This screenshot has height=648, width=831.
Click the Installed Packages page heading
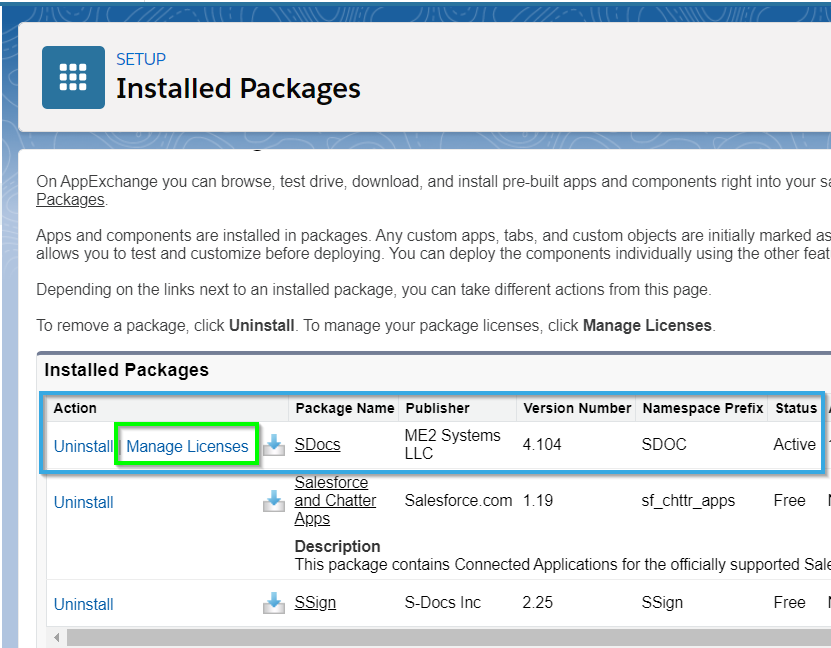[238, 88]
